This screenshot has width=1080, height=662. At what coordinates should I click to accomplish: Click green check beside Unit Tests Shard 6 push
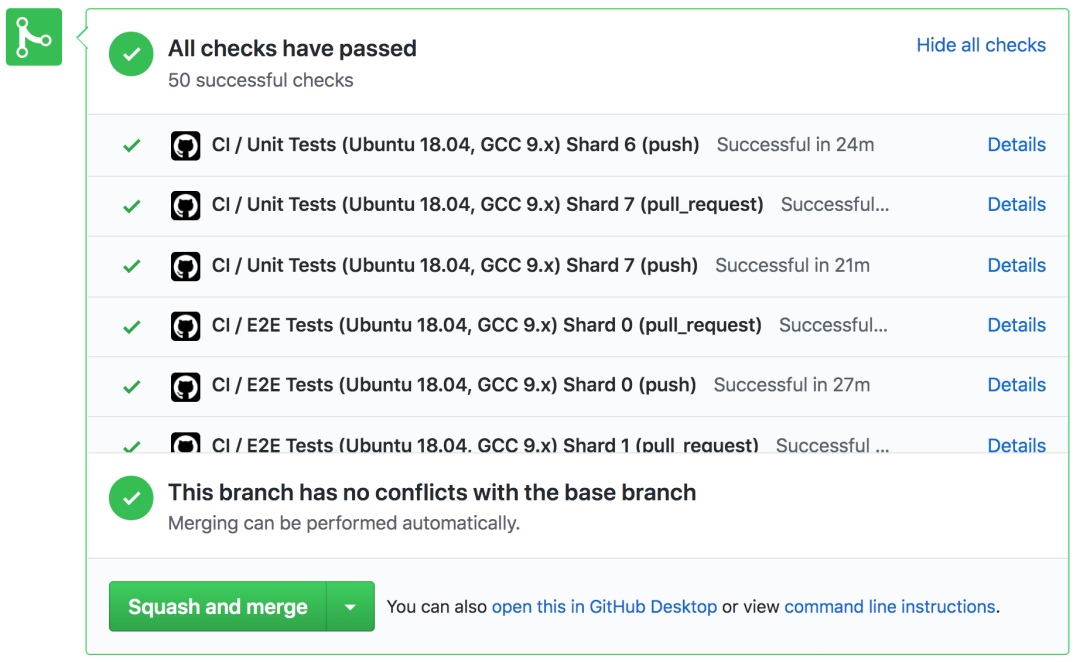pyautogui.click(x=132, y=145)
